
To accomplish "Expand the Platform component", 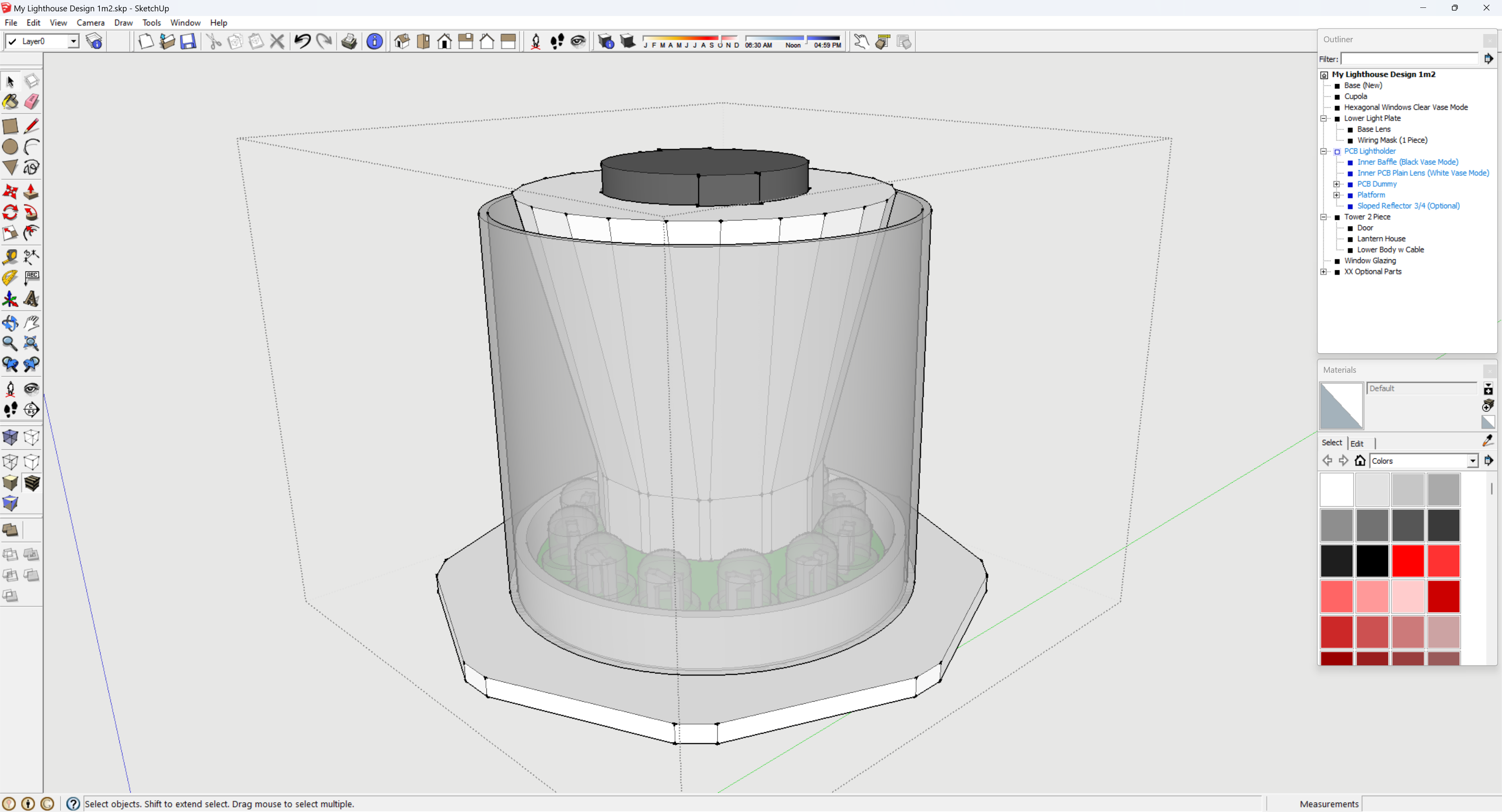I will (x=1336, y=195).
